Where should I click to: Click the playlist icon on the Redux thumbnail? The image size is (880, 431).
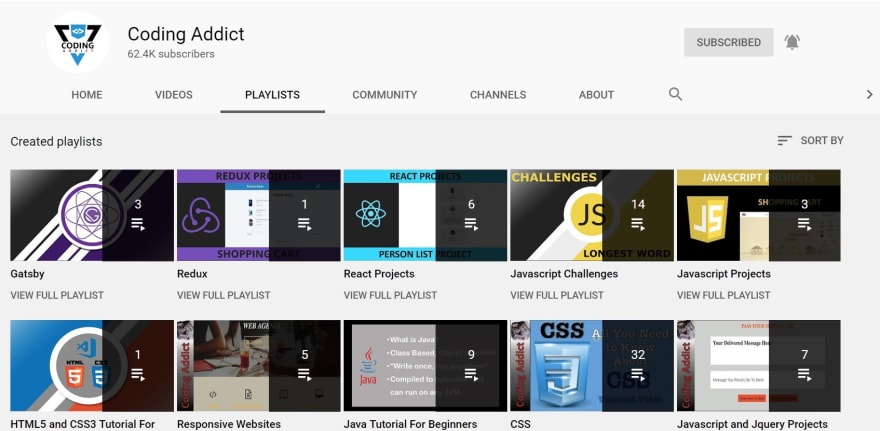(305, 224)
